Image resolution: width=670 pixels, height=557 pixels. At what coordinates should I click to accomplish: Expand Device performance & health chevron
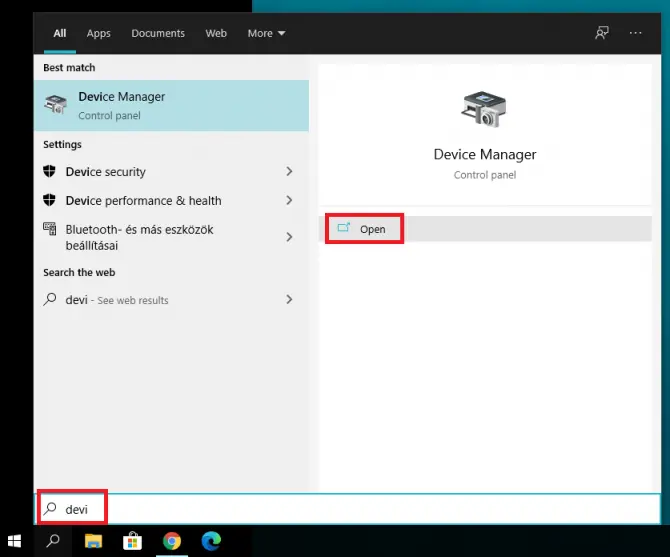pyautogui.click(x=289, y=200)
